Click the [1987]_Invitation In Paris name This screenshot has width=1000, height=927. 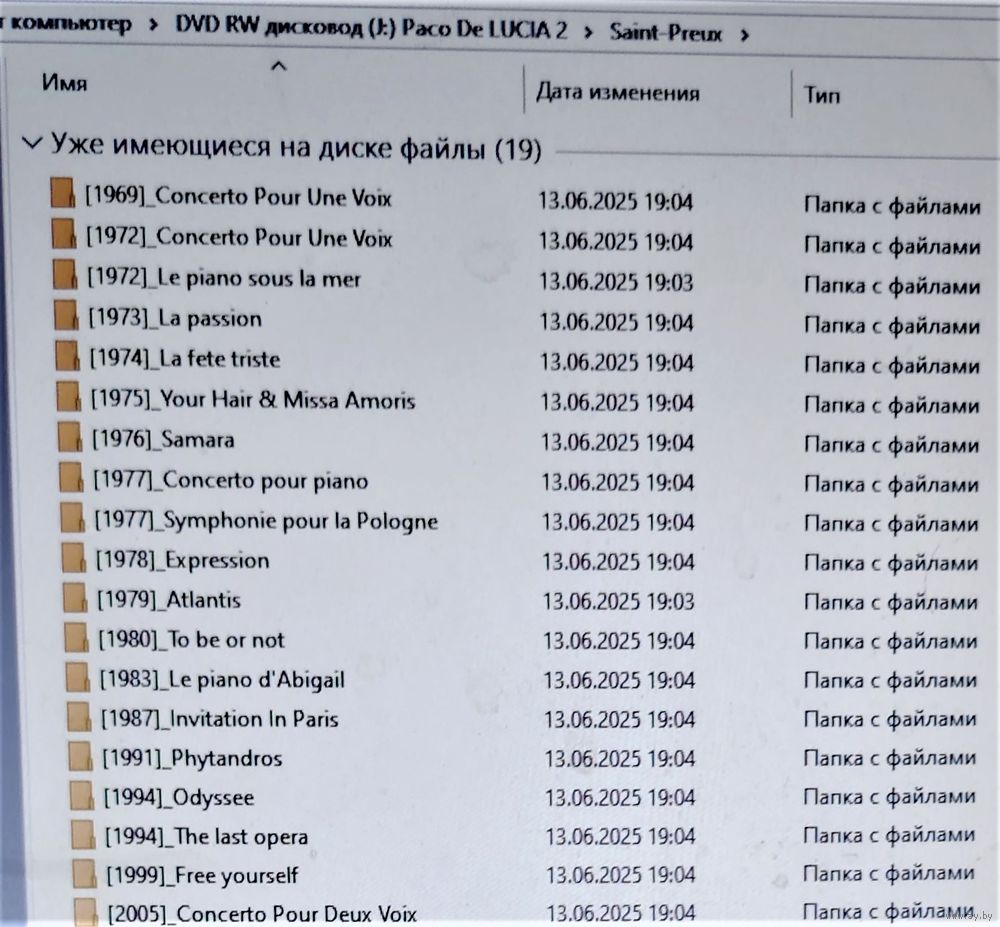click(220, 719)
